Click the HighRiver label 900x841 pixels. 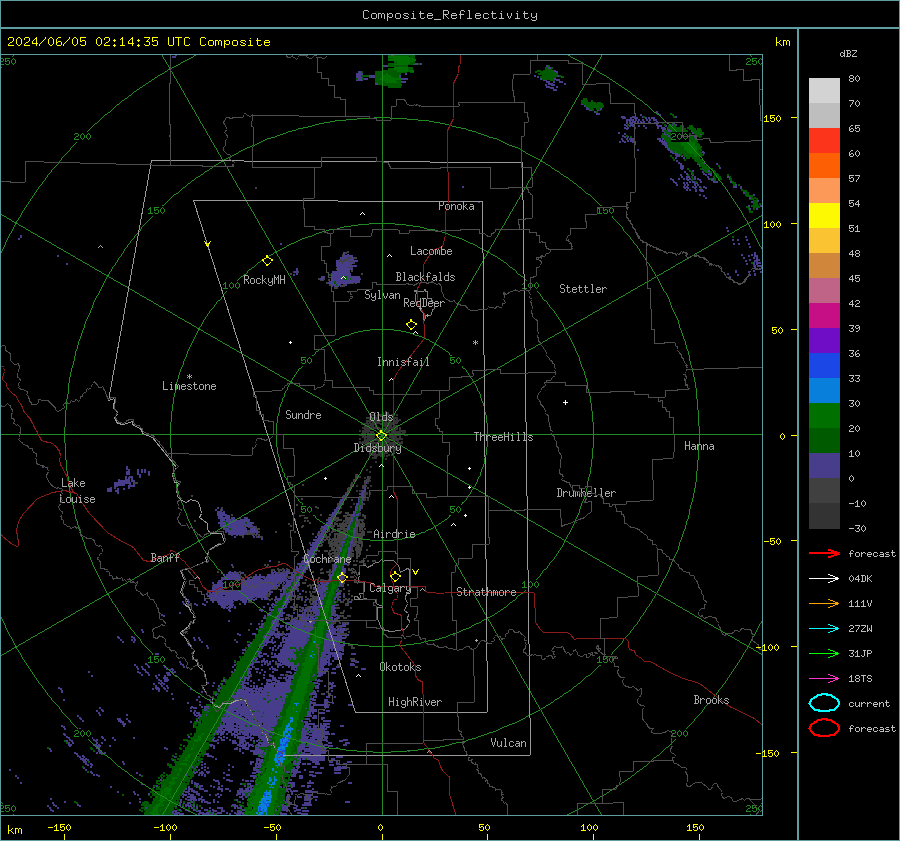[415, 702]
